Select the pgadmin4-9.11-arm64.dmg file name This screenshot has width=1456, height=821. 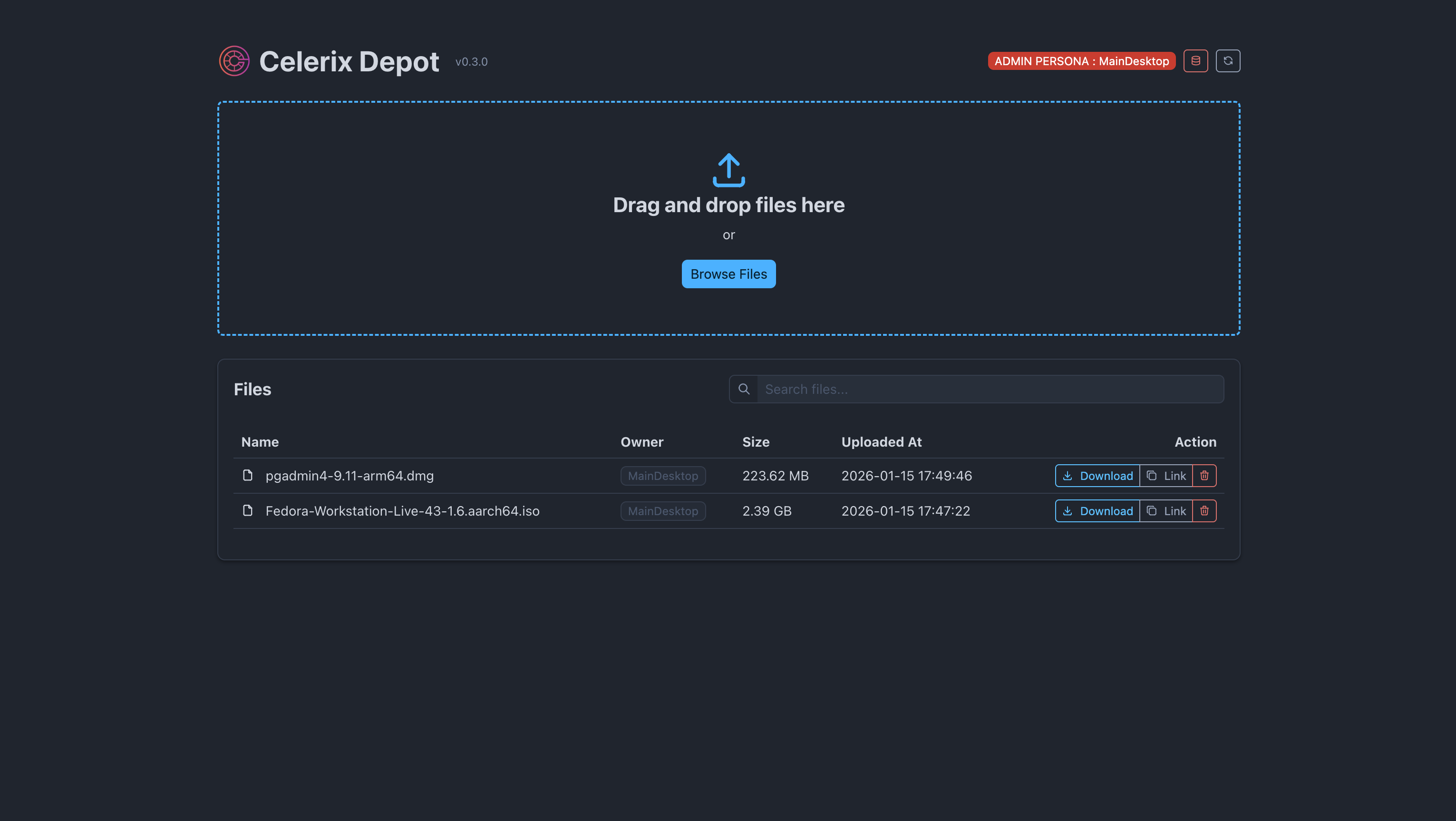tap(349, 476)
